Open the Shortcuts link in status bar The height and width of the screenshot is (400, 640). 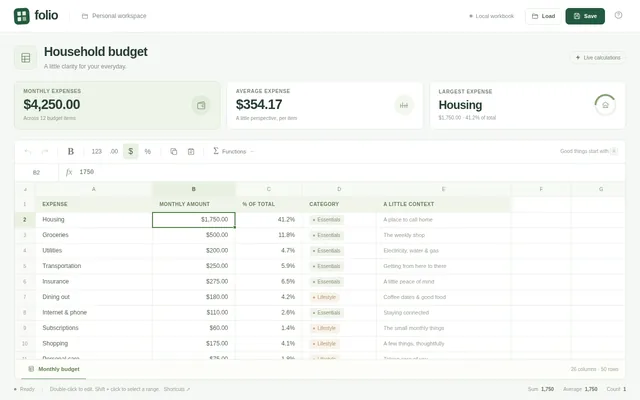coord(177,389)
